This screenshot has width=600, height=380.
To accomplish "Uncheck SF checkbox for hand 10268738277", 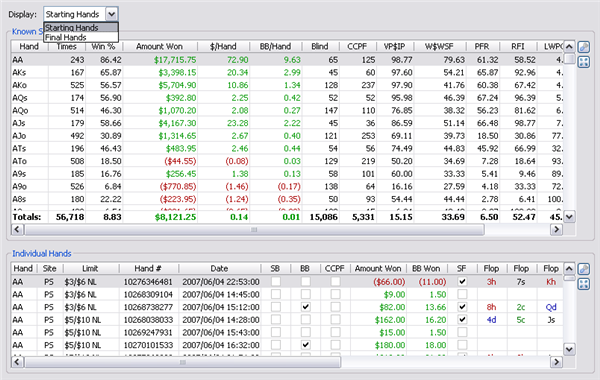I will [x=462, y=307].
